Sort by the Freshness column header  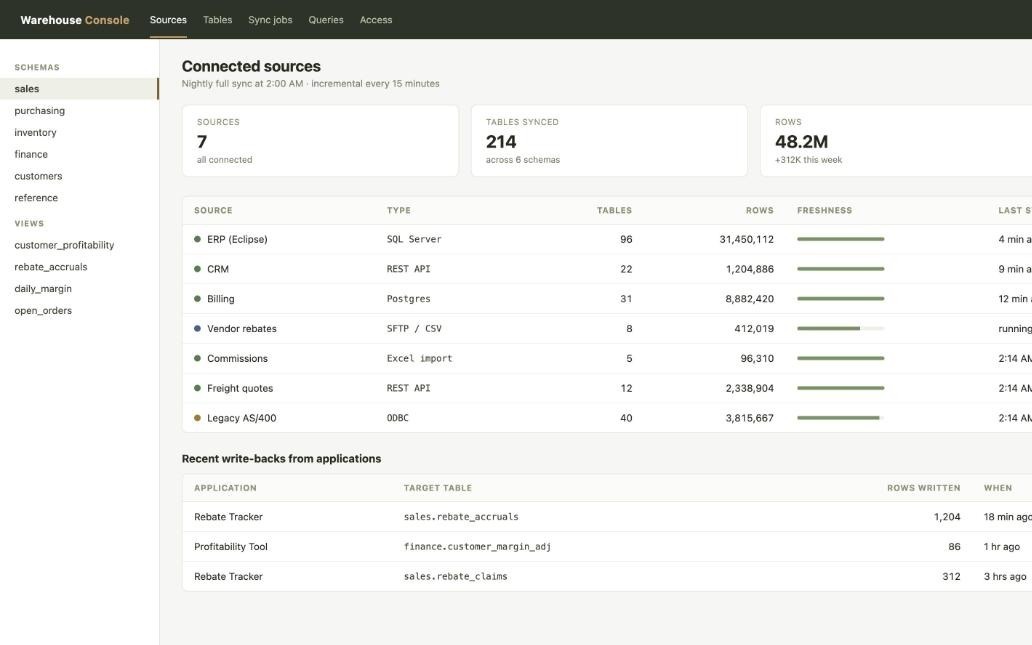coord(824,210)
